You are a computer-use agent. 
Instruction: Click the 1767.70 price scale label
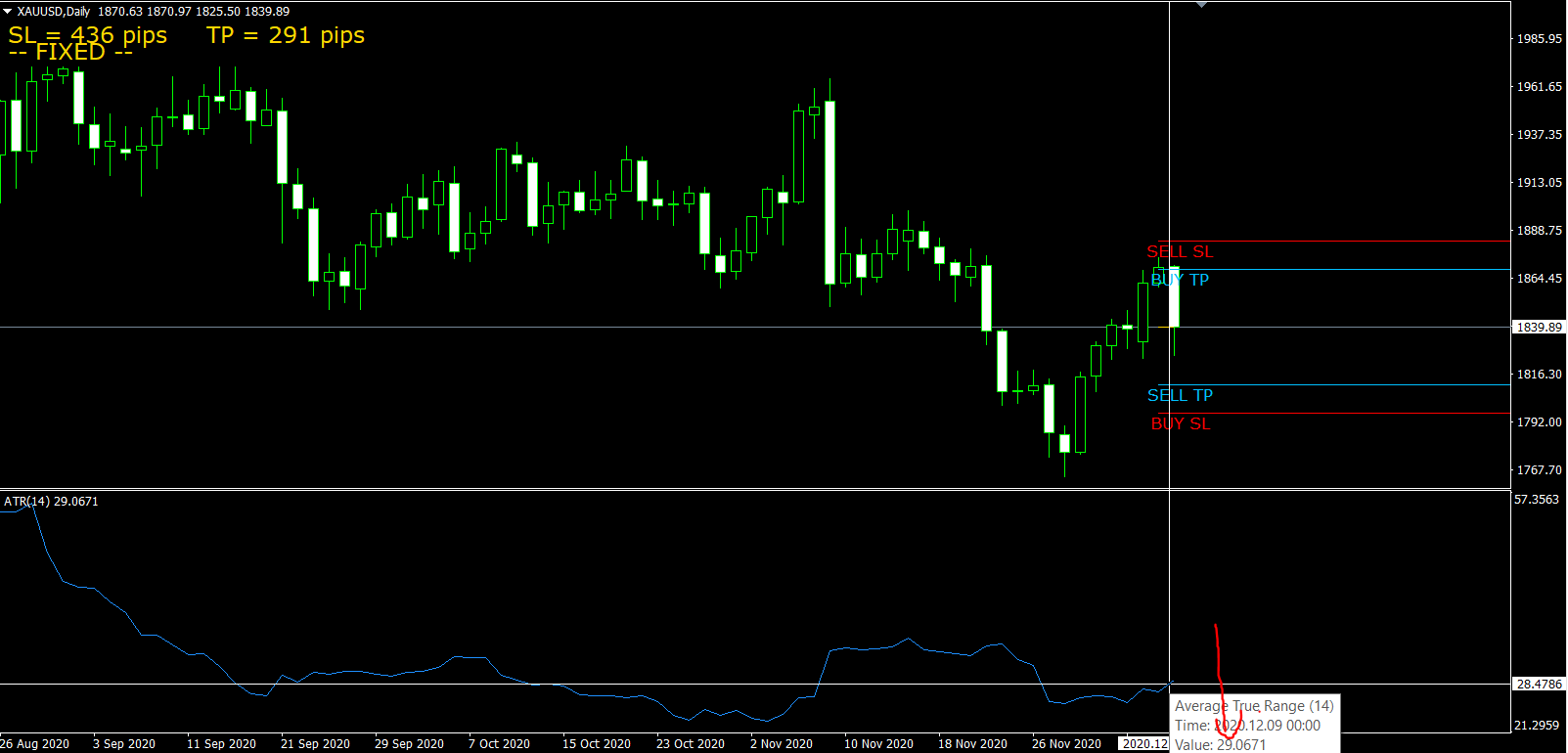pos(1540,470)
